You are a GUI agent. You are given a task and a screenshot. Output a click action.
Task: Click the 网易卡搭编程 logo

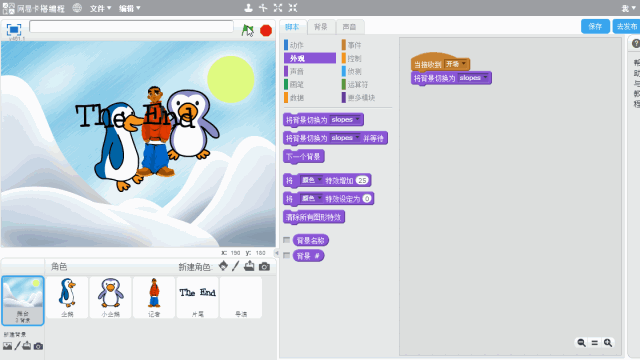pos(33,8)
